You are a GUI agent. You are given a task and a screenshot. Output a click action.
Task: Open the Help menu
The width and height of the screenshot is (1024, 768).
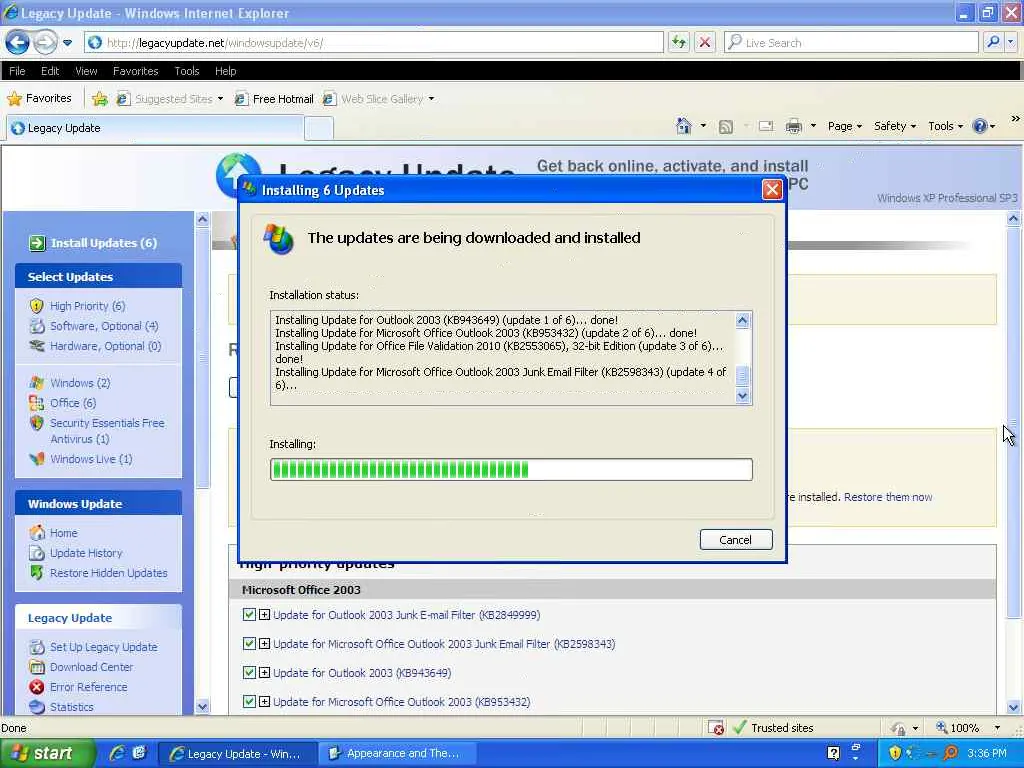225,71
